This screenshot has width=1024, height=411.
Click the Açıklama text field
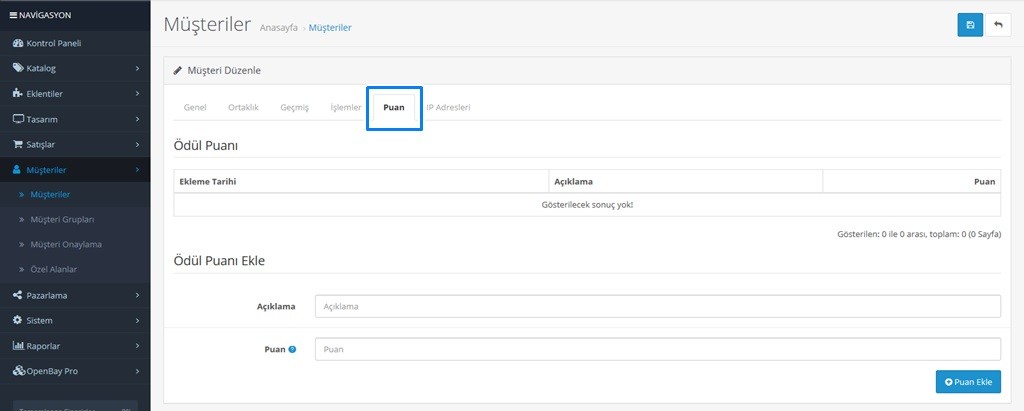(x=657, y=306)
